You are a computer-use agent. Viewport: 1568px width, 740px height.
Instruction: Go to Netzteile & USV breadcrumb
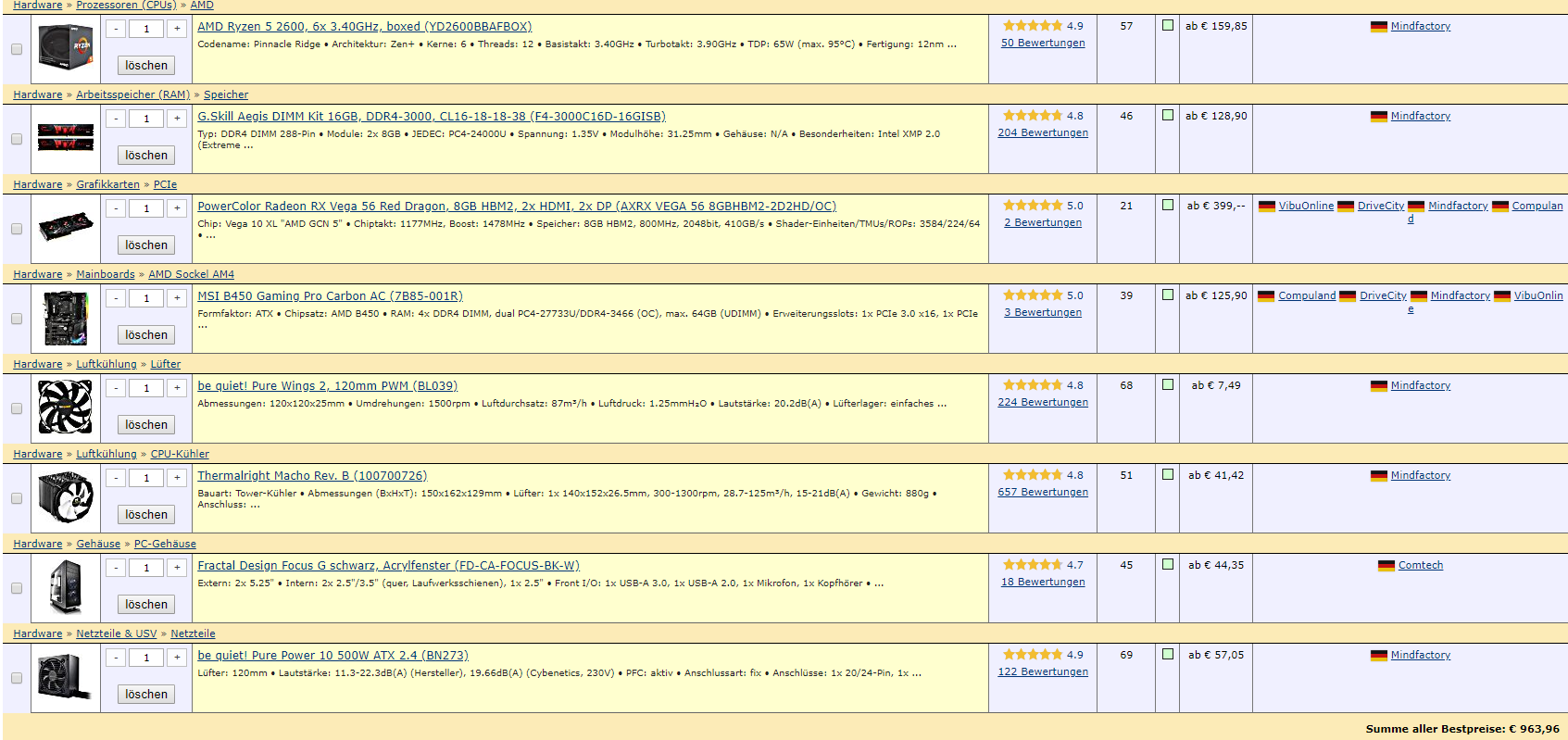116,633
